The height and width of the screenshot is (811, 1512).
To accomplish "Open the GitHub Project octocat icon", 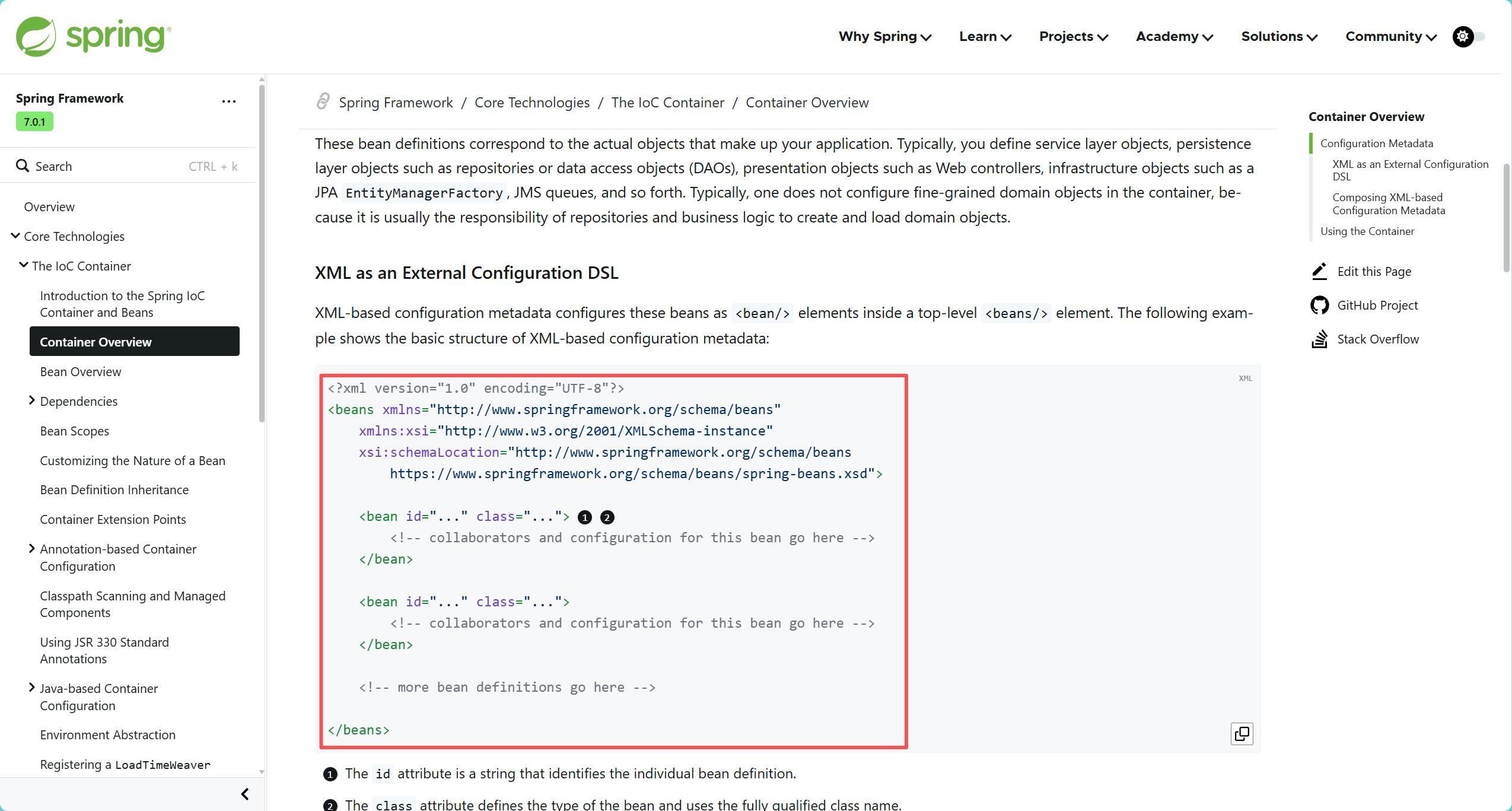I will tap(1319, 306).
